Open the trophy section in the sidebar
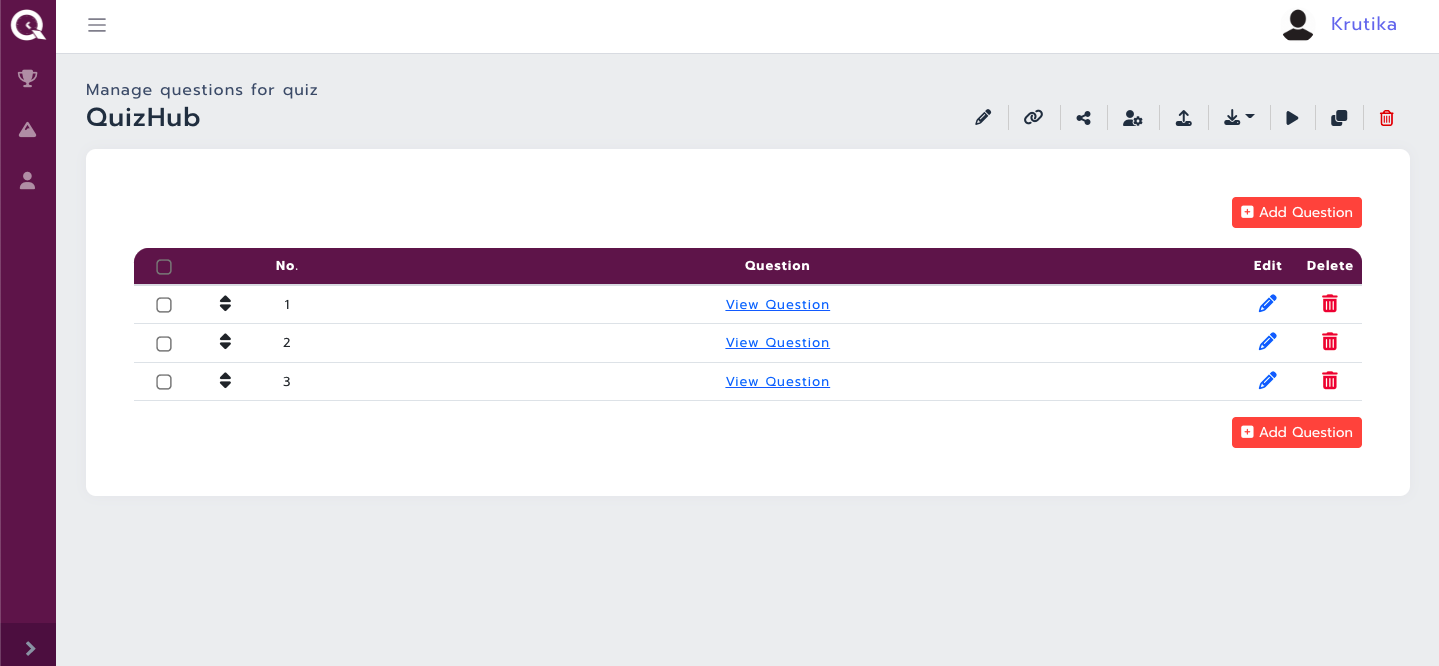Viewport: 1439px width, 666px height. coord(27,77)
